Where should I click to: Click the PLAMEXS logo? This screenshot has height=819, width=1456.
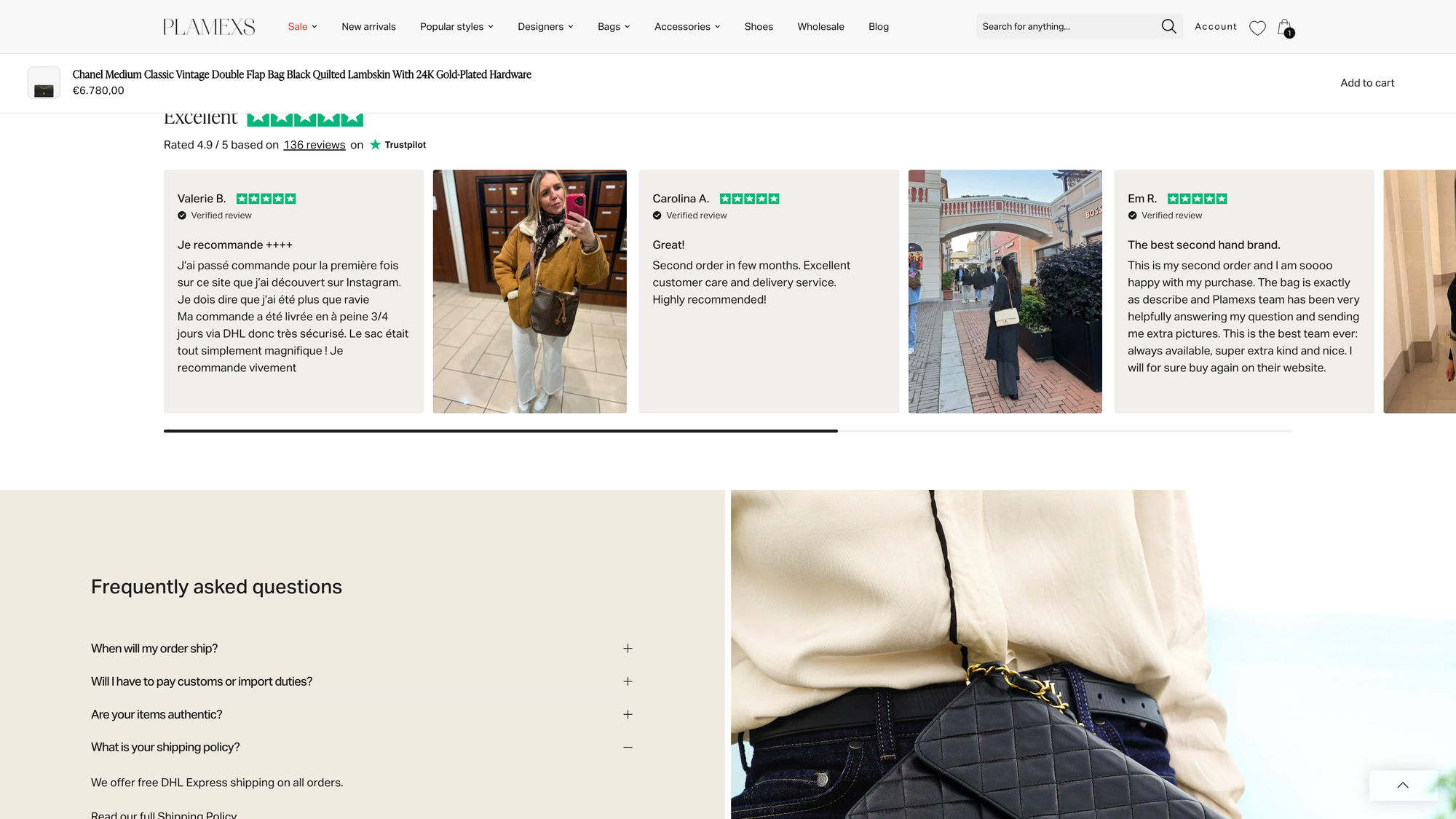pos(209,27)
